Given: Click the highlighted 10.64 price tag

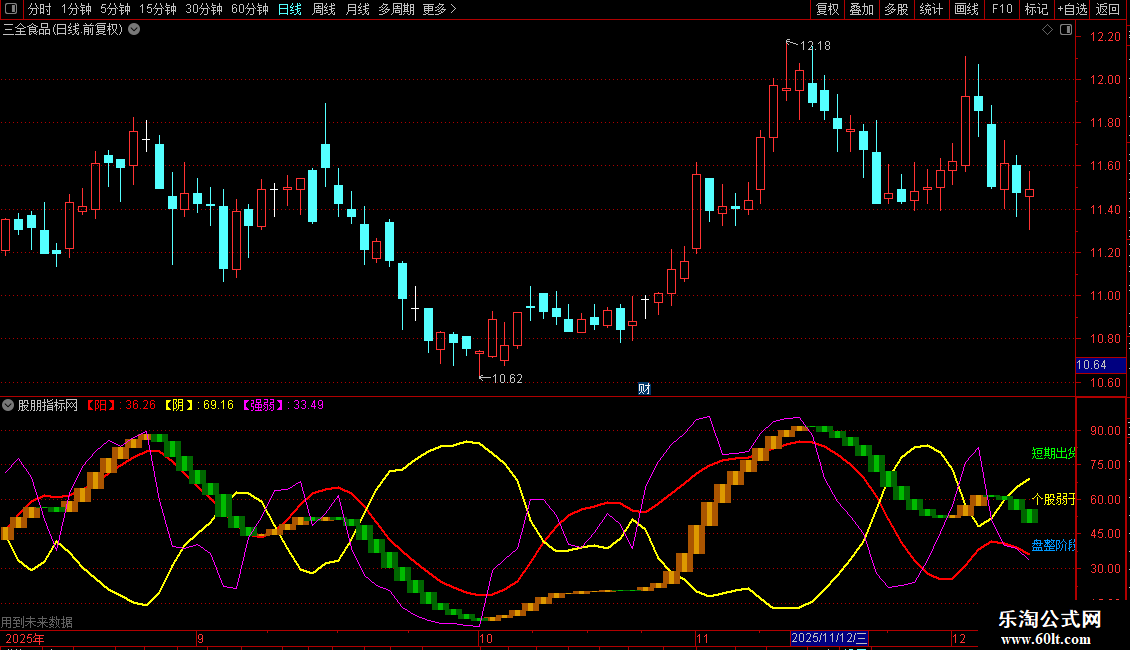Looking at the screenshot, I should coord(1100,365).
